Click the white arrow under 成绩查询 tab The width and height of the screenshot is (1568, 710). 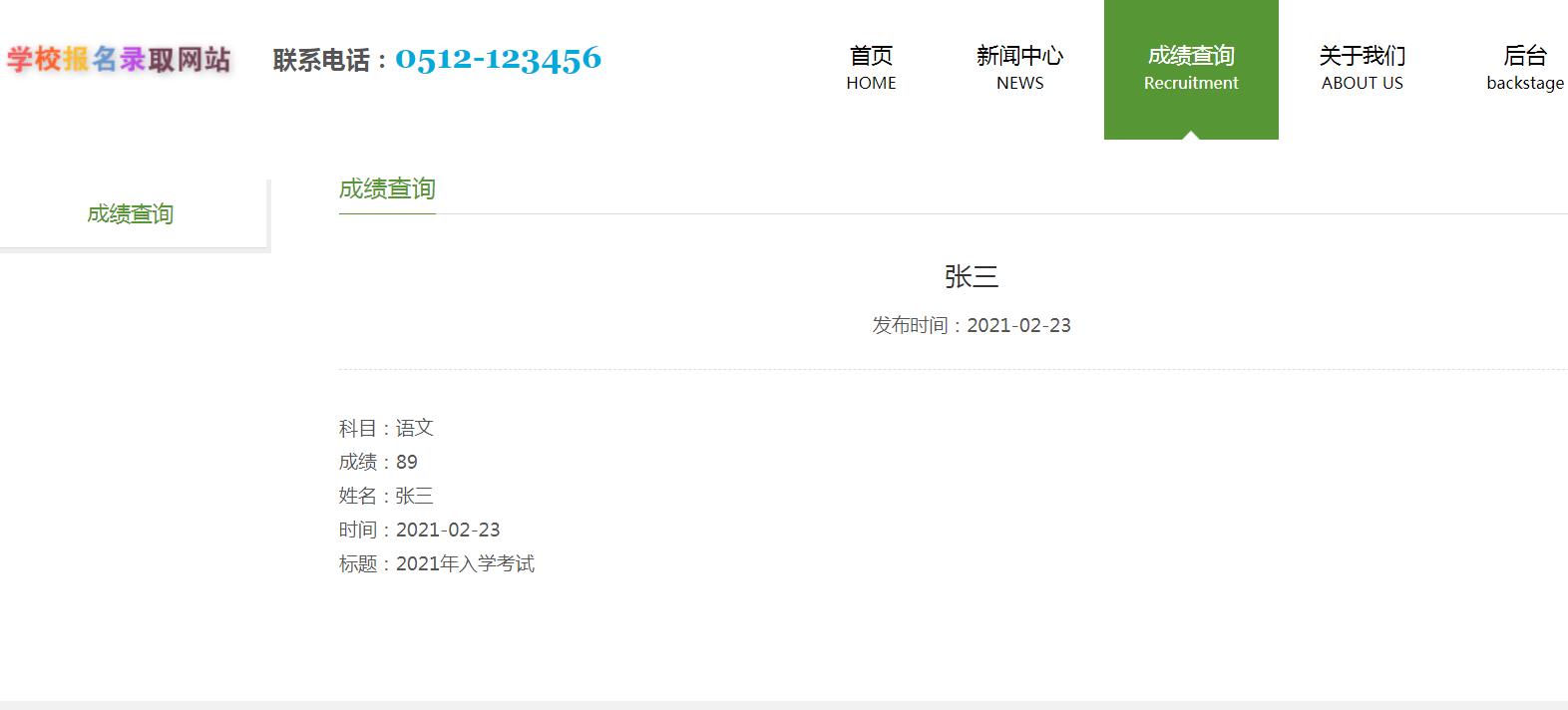pyautogui.click(x=1191, y=135)
